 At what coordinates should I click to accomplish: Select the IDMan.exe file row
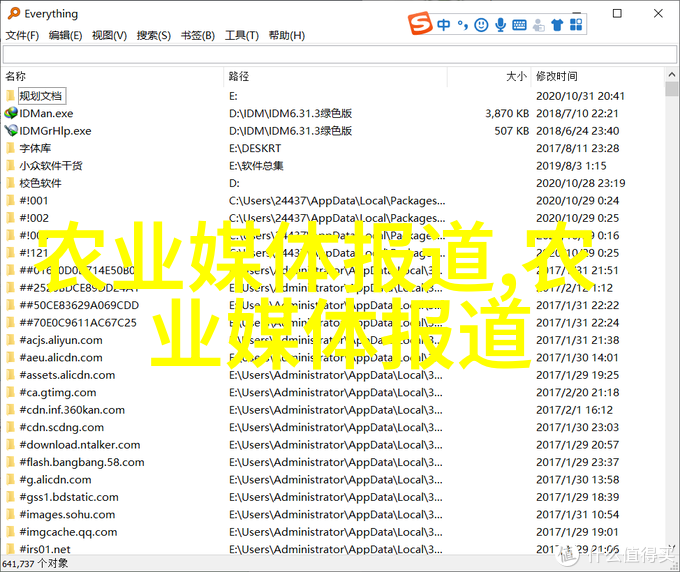333,113
